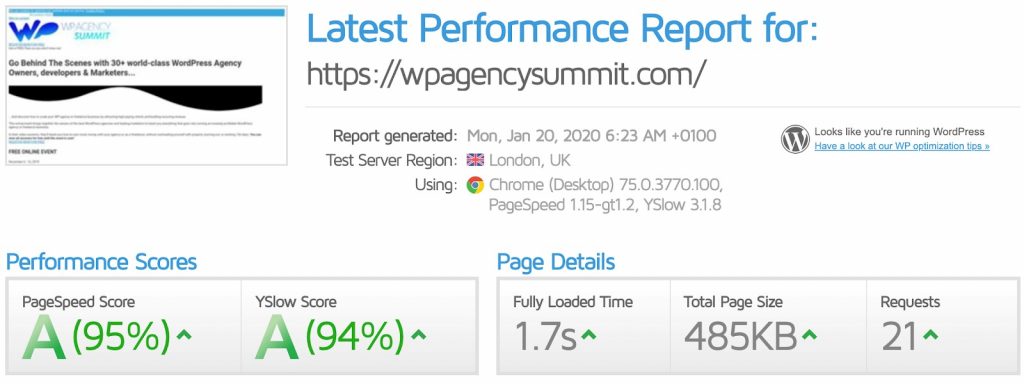Click the 485KB total page size value
The width and height of the screenshot is (1024, 384).
[741, 338]
